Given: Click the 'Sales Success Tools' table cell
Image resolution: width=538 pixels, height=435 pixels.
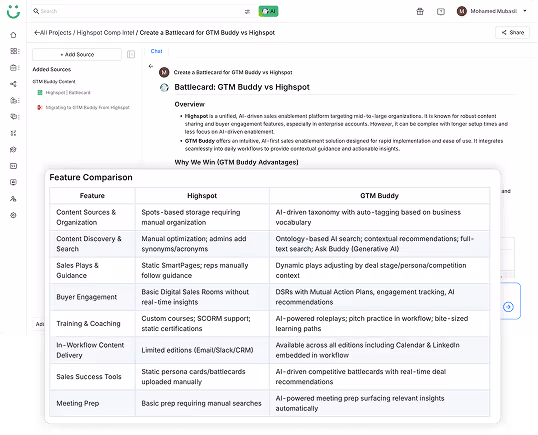Looking at the screenshot, I should [x=92, y=377].
